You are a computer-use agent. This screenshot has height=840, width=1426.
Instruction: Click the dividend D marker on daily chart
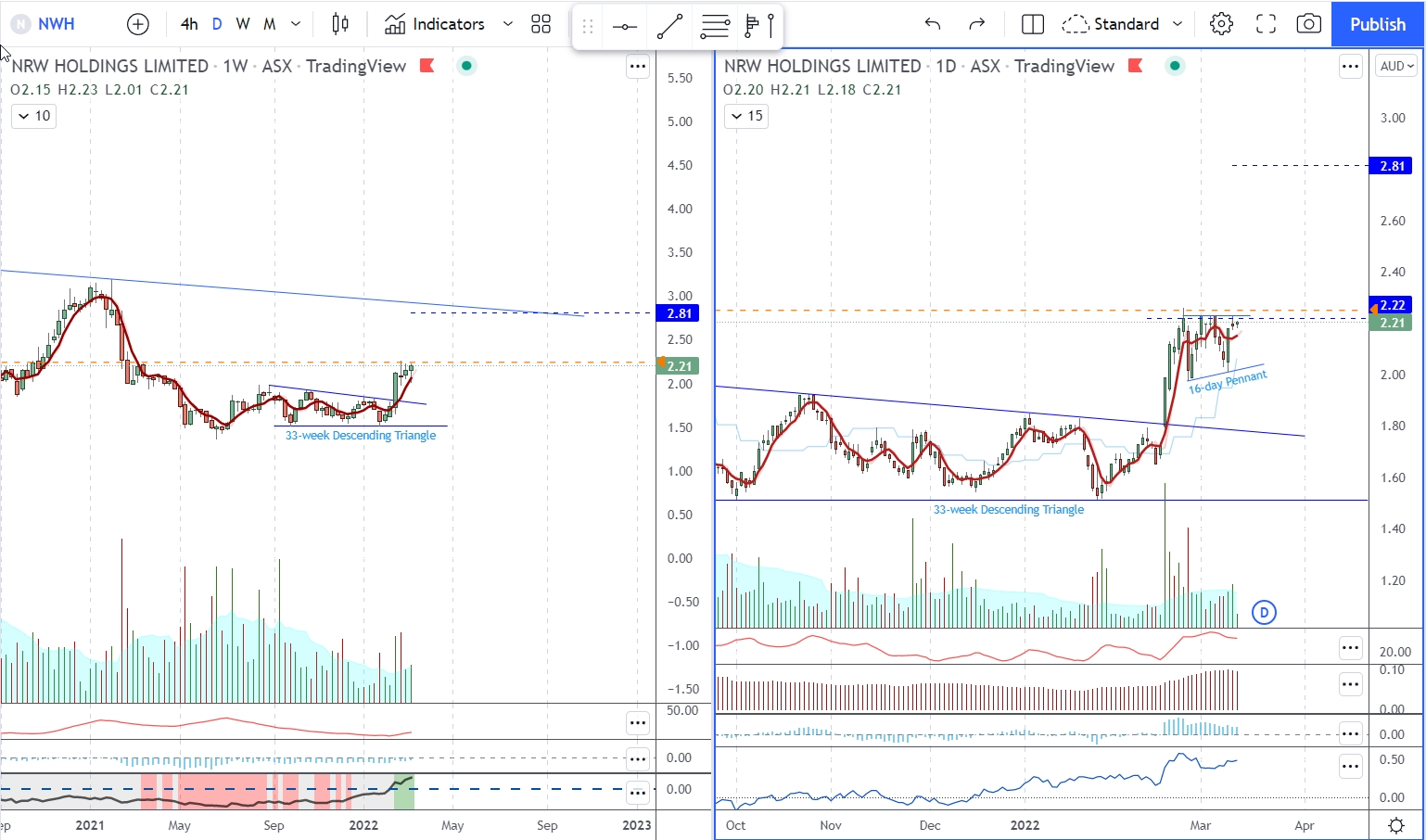(x=1264, y=613)
